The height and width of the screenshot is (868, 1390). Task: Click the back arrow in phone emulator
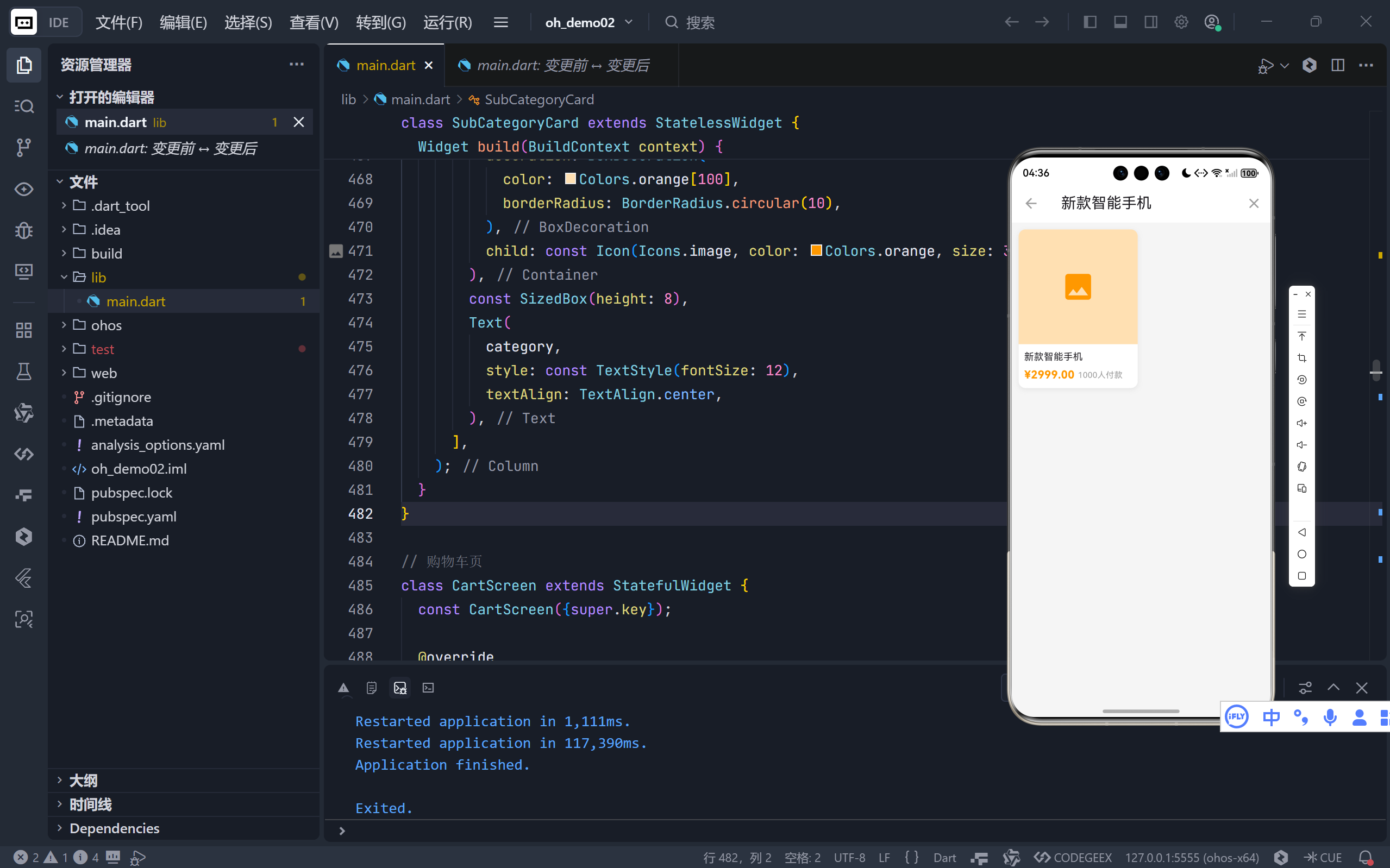coord(1031,203)
